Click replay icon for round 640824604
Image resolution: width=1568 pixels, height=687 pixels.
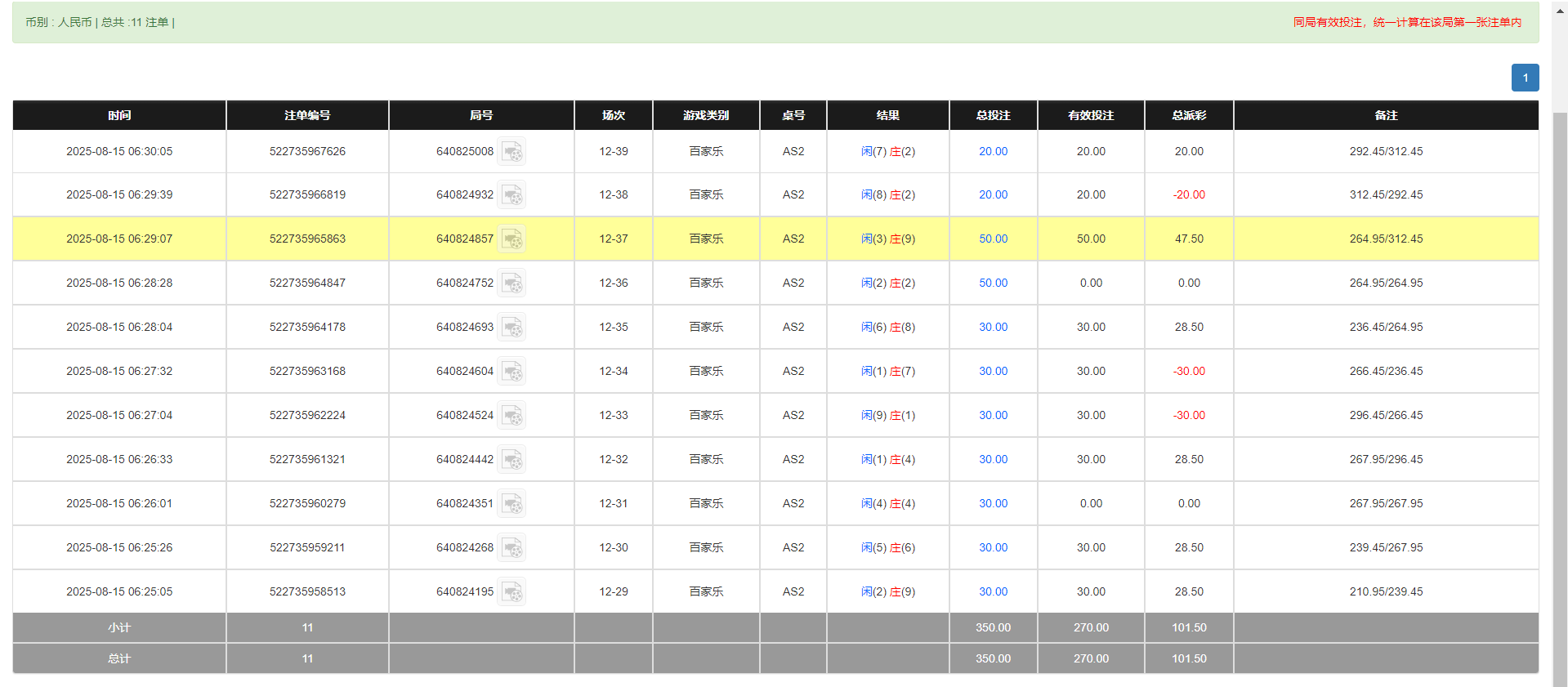[x=511, y=372]
